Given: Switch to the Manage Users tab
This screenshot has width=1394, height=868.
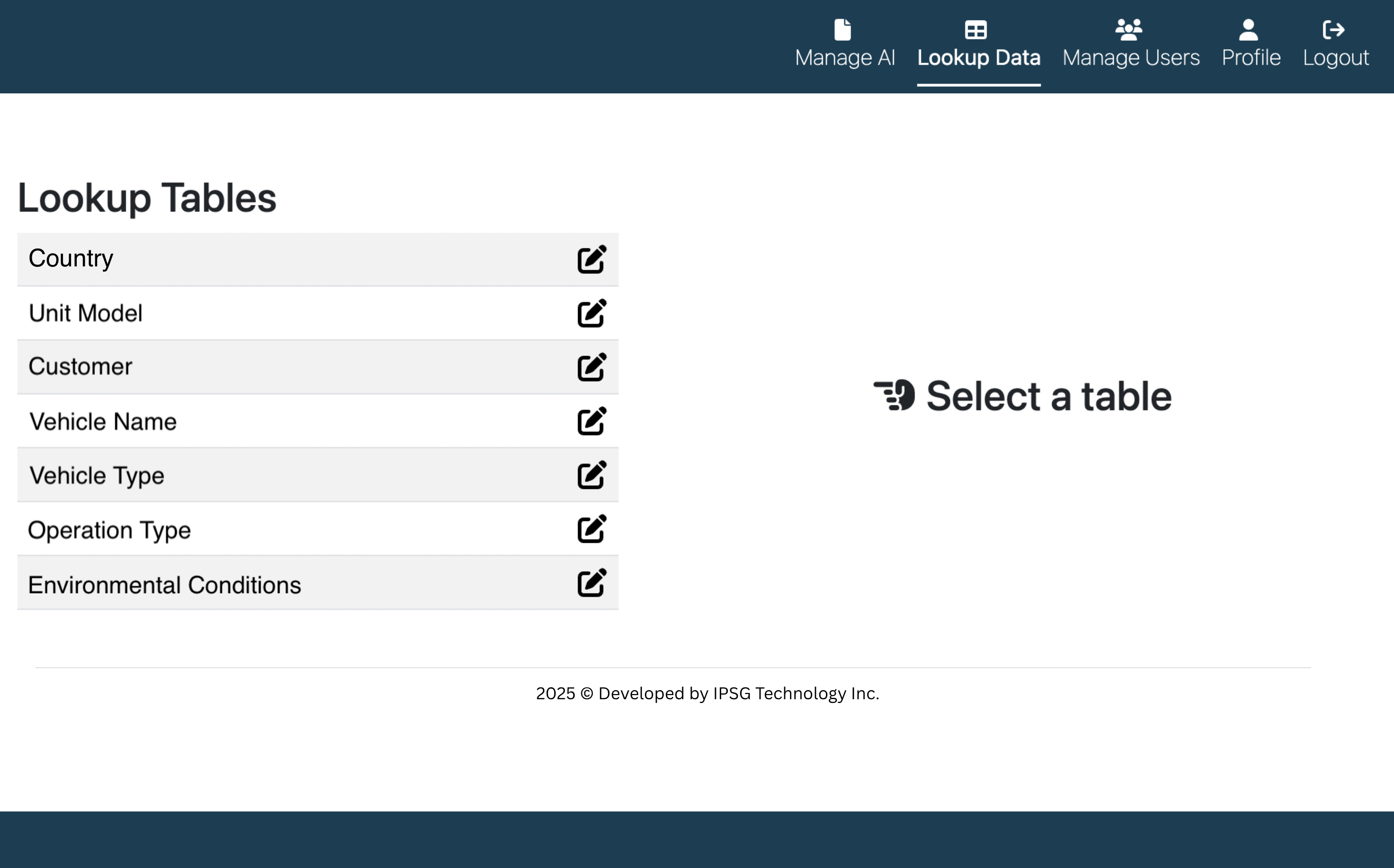Looking at the screenshot, I should pos(1130,58).
